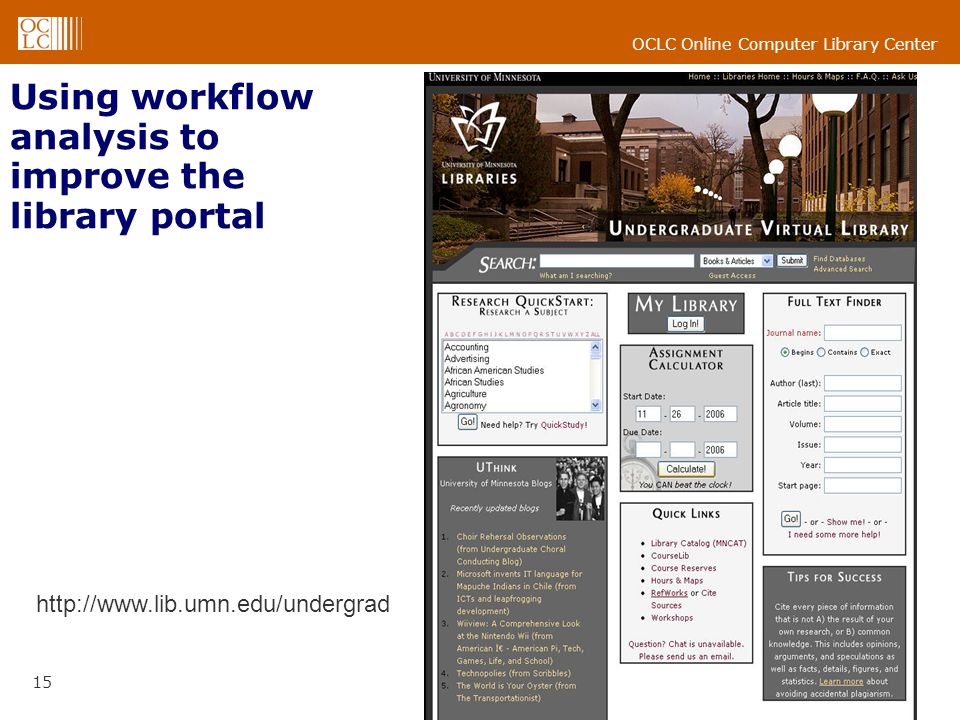Viewport: 960px width, 720px height.
Task: Click the subject list scroll-up arrow
Action: point(595,347)
